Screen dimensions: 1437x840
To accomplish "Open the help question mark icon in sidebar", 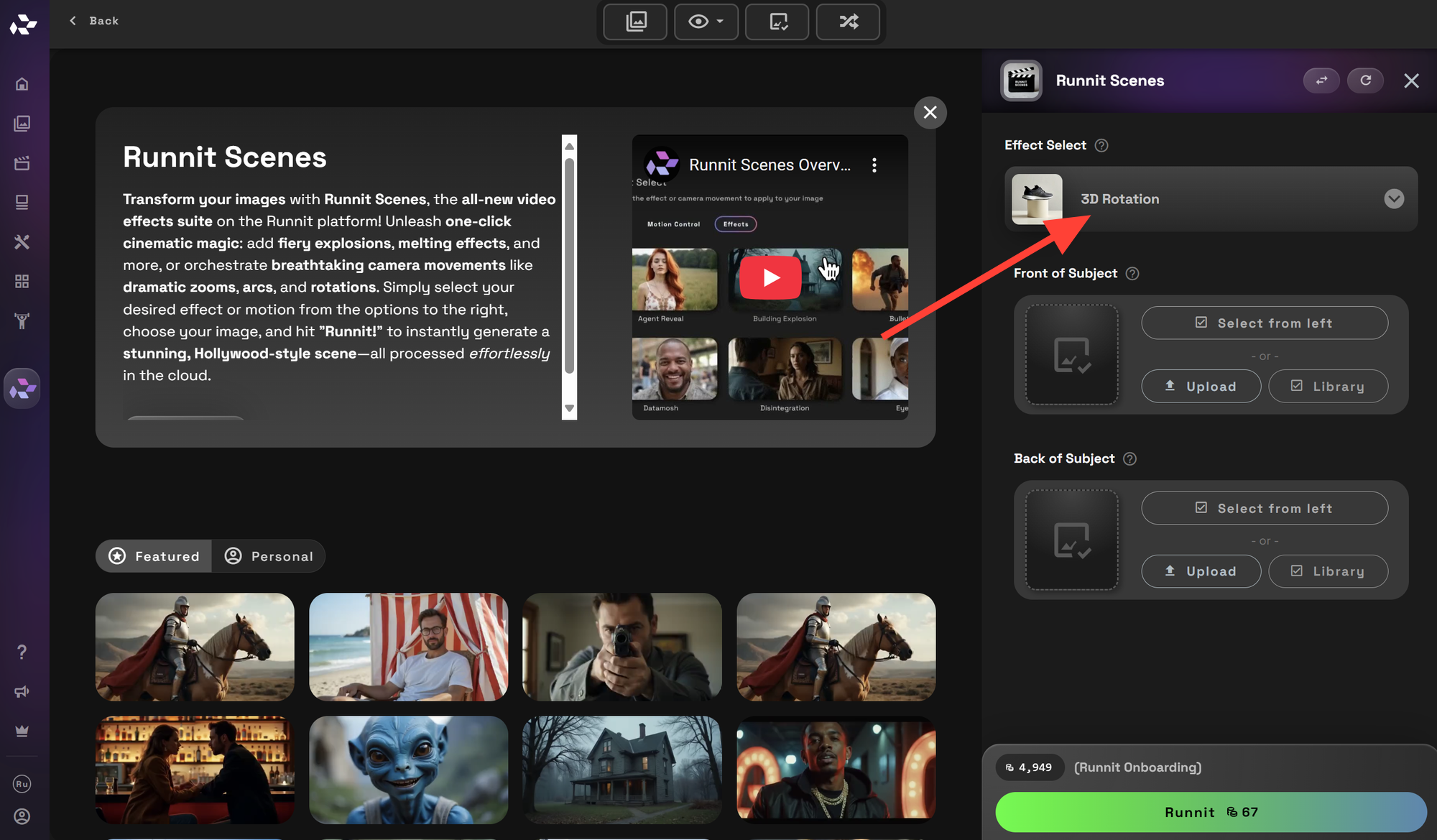I will (22, 652).
